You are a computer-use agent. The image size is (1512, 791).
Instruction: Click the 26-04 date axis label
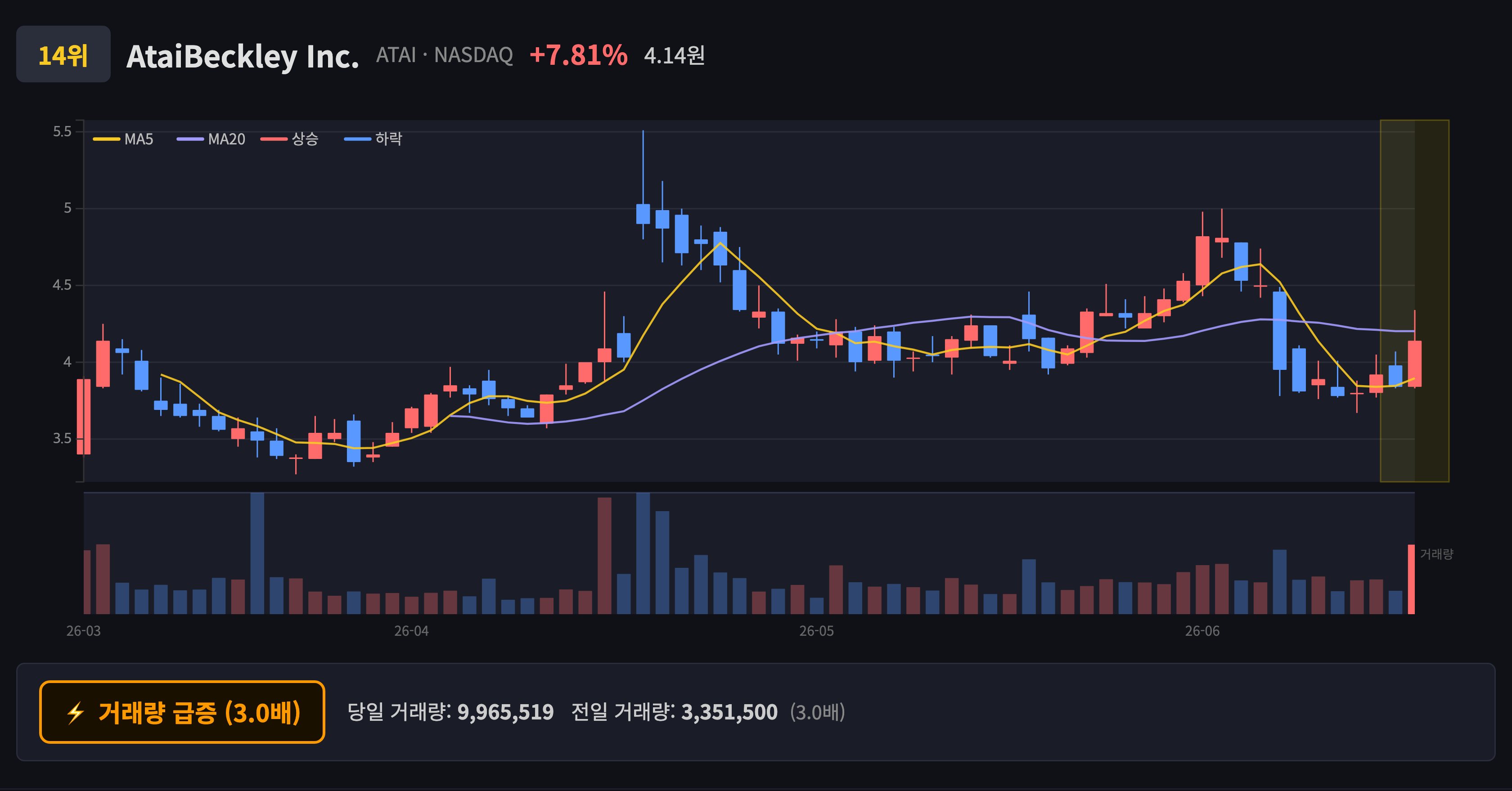click(411, 631)
